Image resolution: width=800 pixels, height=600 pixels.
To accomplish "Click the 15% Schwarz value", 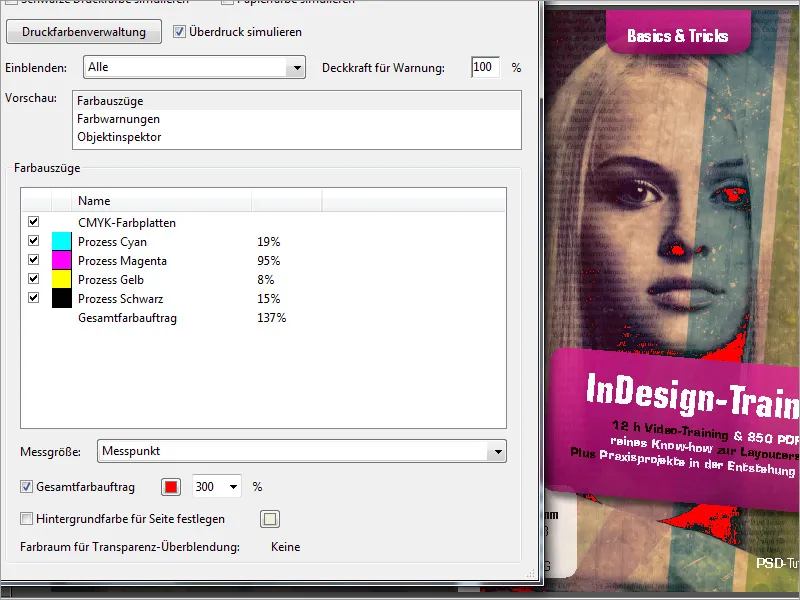I will (x=268, y=298).
